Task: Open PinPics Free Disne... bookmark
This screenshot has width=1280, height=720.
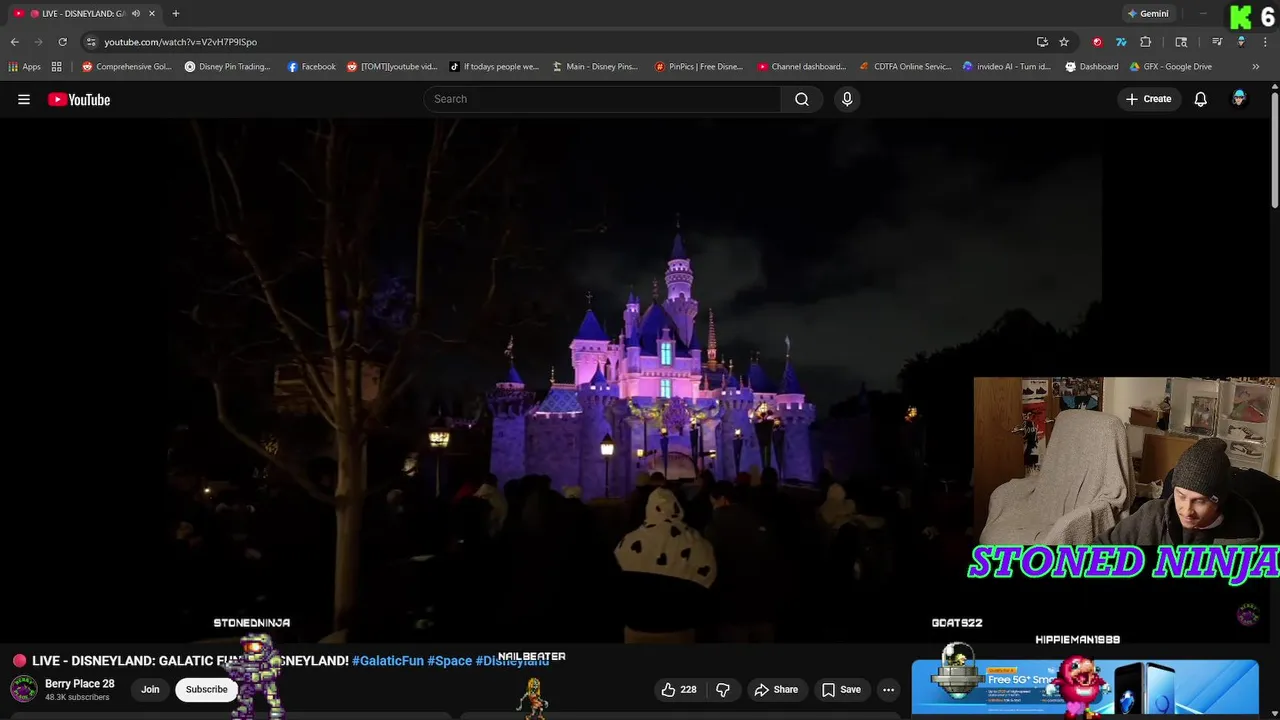Action: pyautogui.click(x=699, y=67)
